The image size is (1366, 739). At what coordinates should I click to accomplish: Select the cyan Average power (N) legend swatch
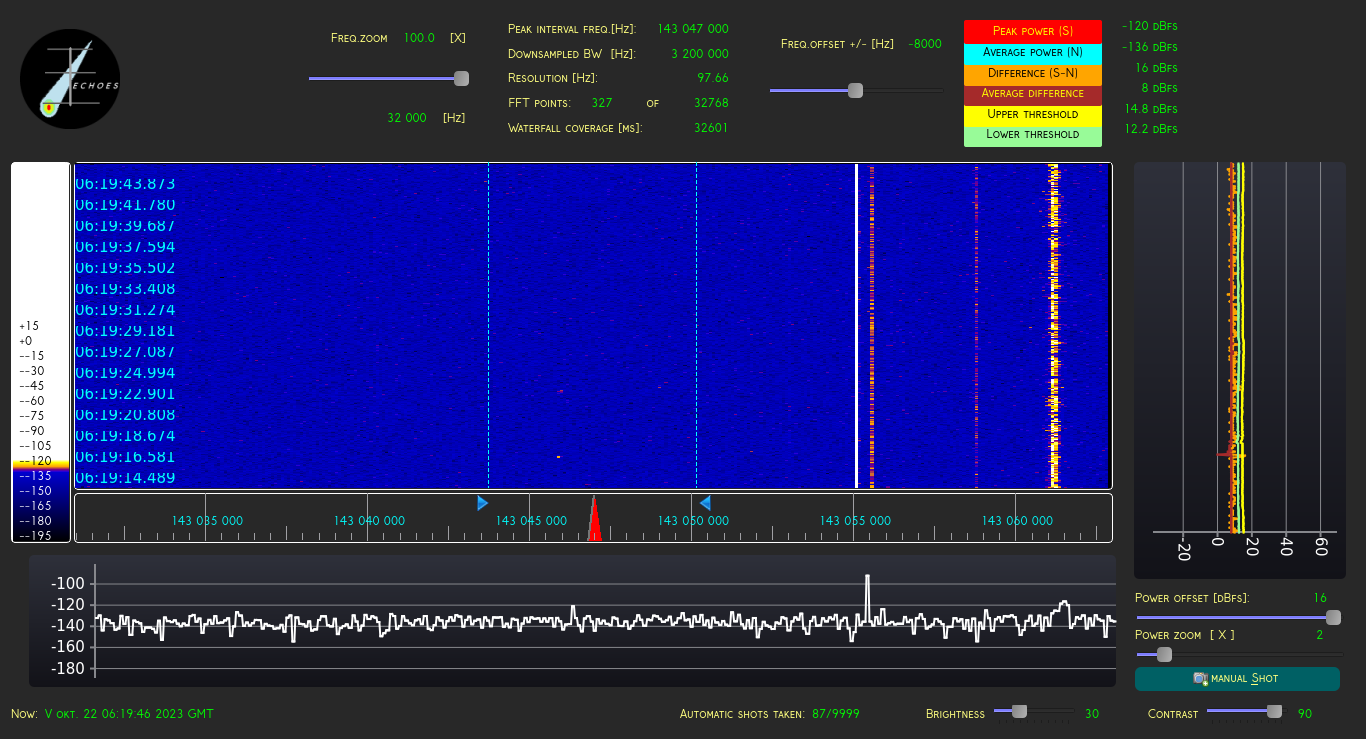[x=1032, y=52]
